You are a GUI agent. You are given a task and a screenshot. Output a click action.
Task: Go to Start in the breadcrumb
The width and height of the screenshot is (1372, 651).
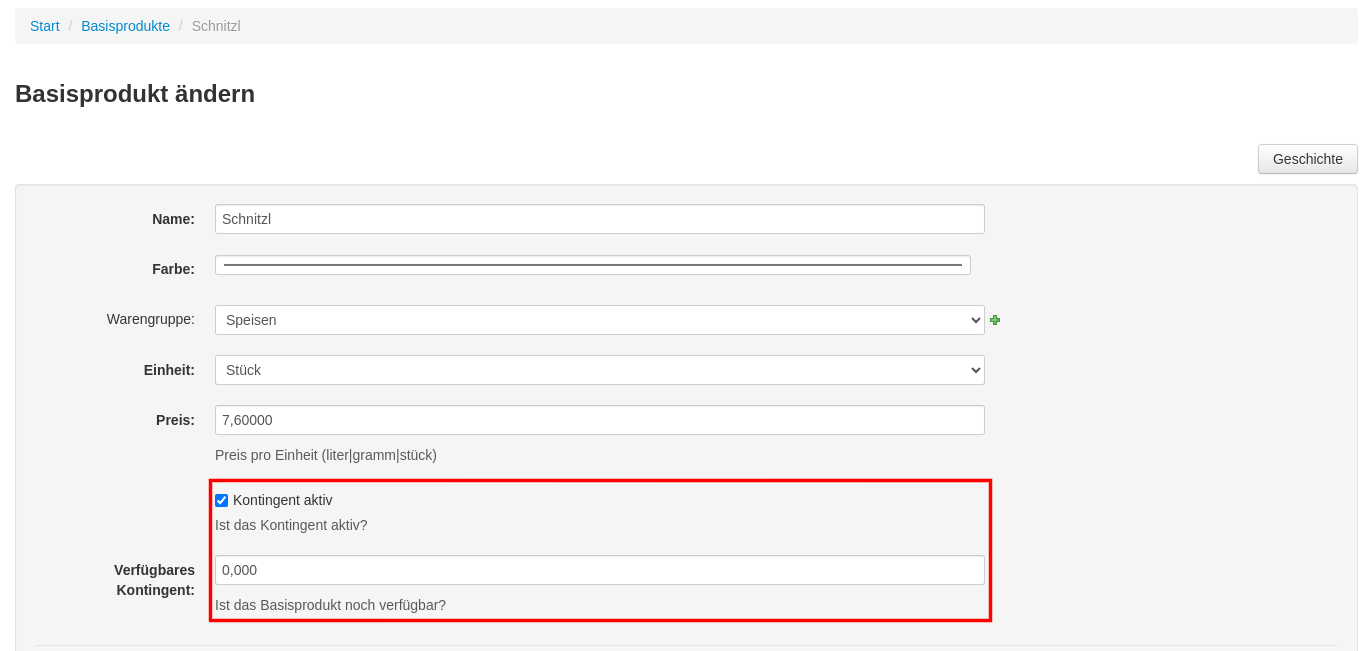[45, 26]
